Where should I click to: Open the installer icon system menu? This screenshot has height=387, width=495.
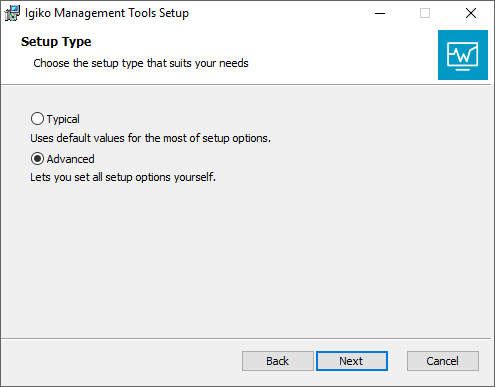click(12, 13)
